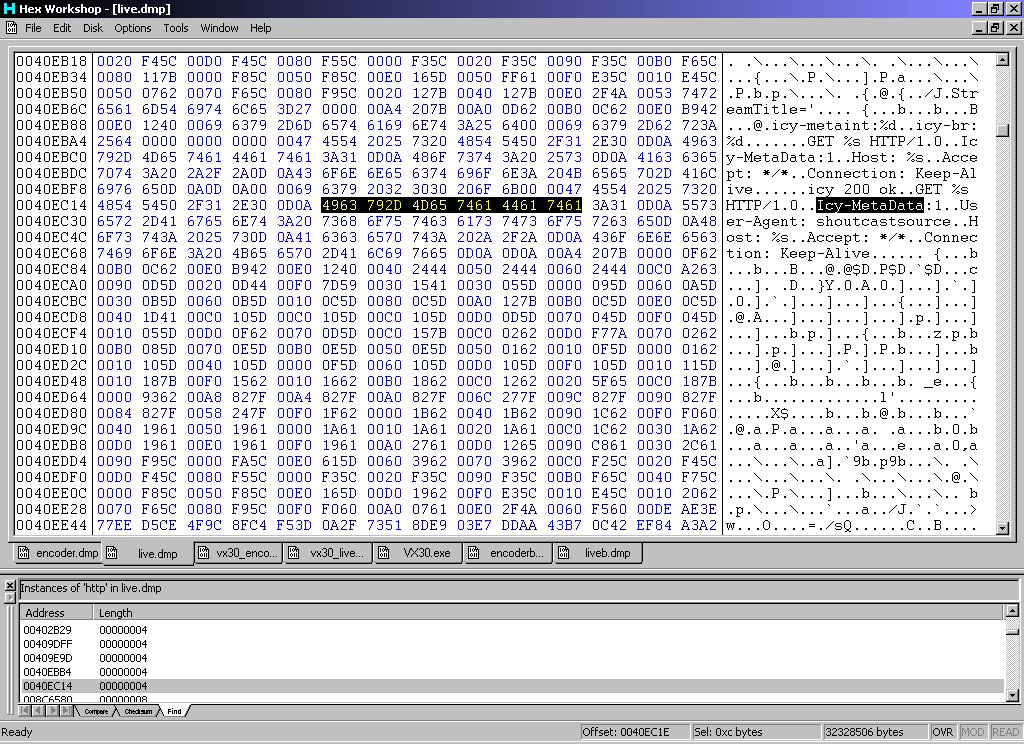Click the Ready status bar text

point(17,732)
